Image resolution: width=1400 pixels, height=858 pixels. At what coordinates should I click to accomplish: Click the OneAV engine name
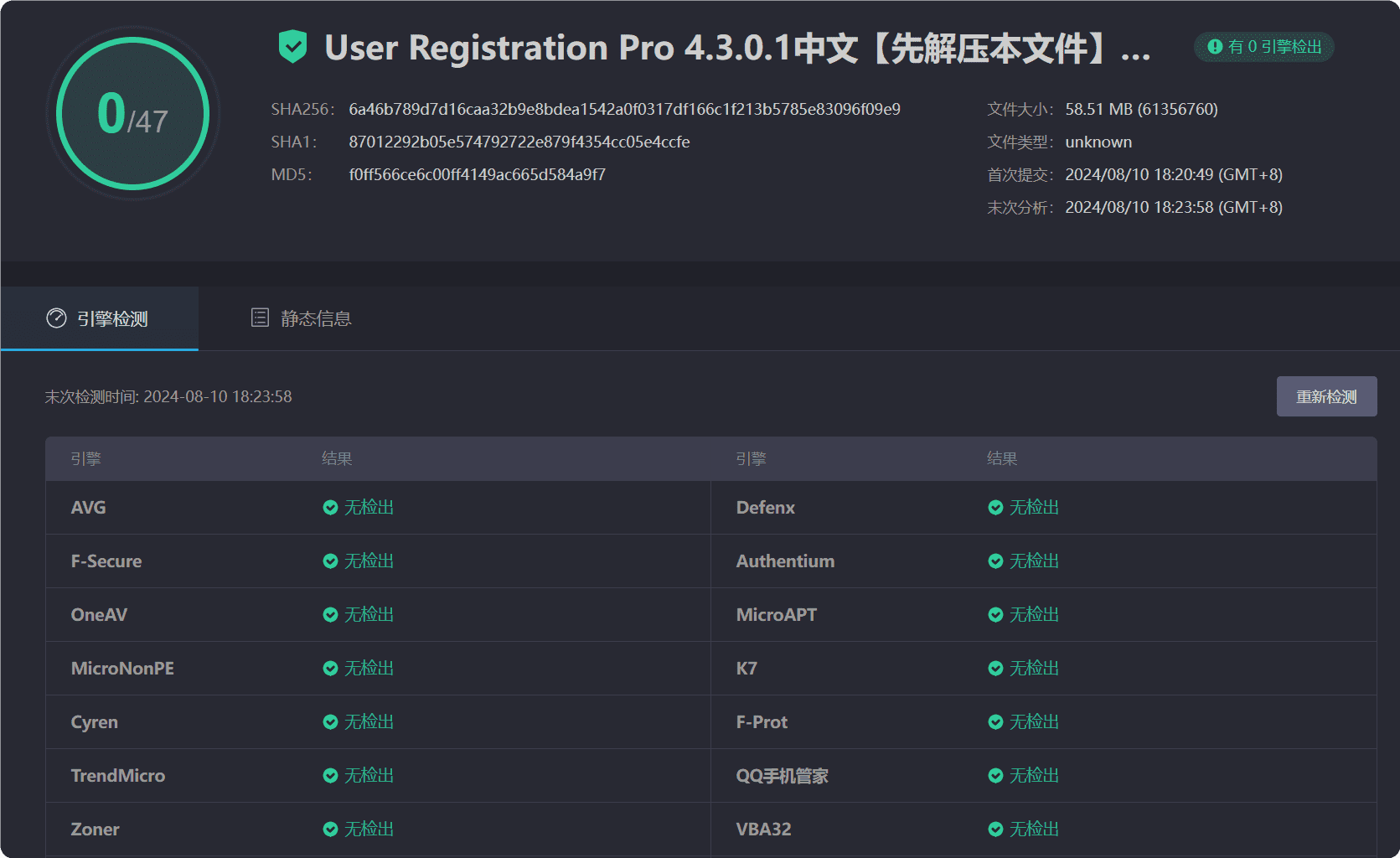coord(99,615)
